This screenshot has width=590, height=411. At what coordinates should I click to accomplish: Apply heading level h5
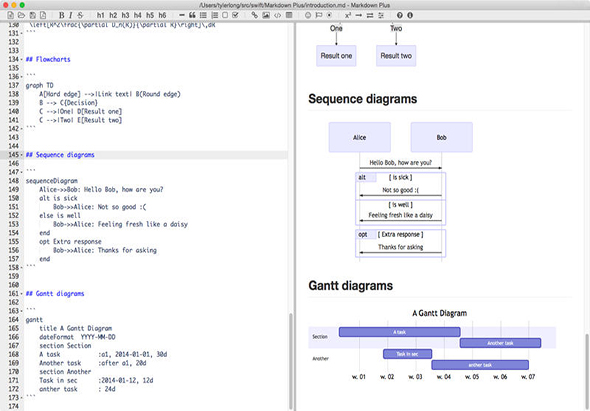pyautogui.click(x=150, y=15)
